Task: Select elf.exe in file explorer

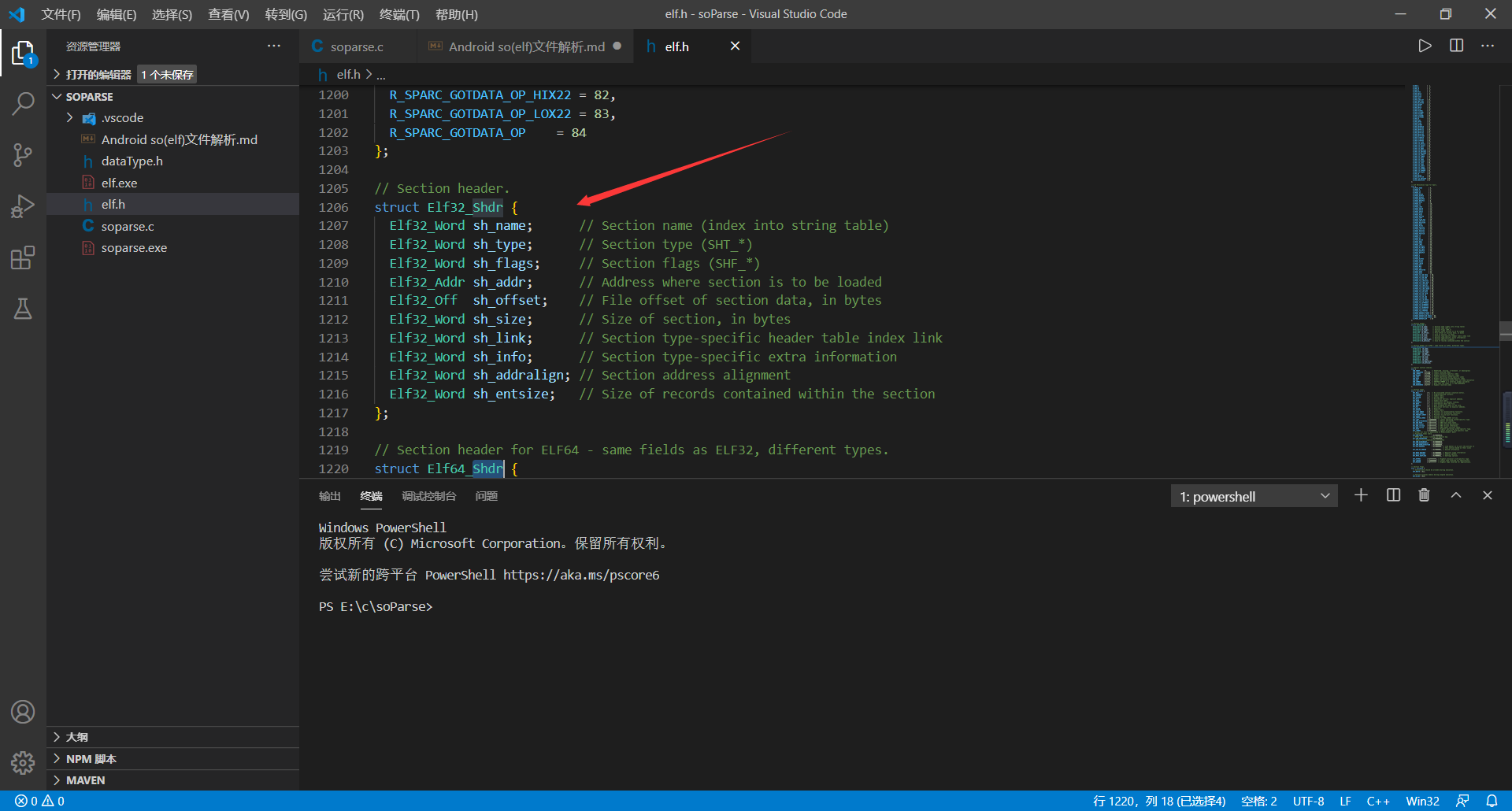Action: pos(173,183)
